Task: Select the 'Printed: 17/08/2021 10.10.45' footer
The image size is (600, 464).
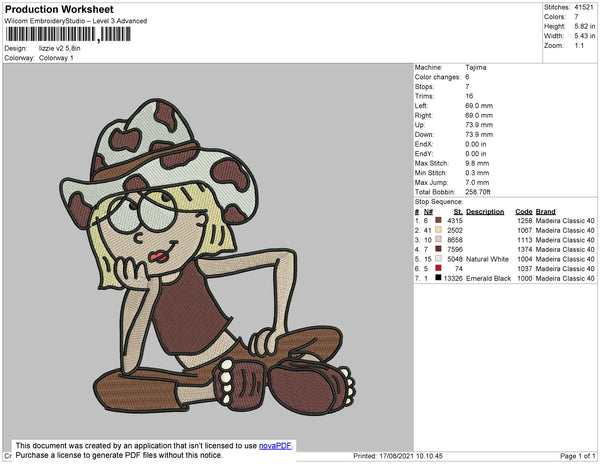Action: pyautogui.click(x=398, y=456)
